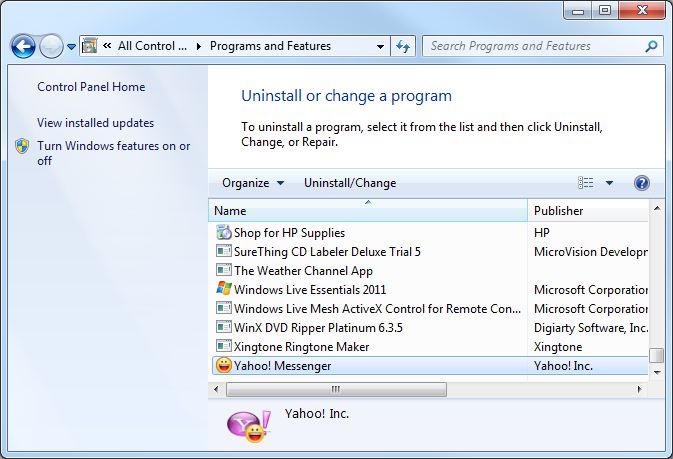
Task: Click HP publisher cell
Action: tap(542, 233)
